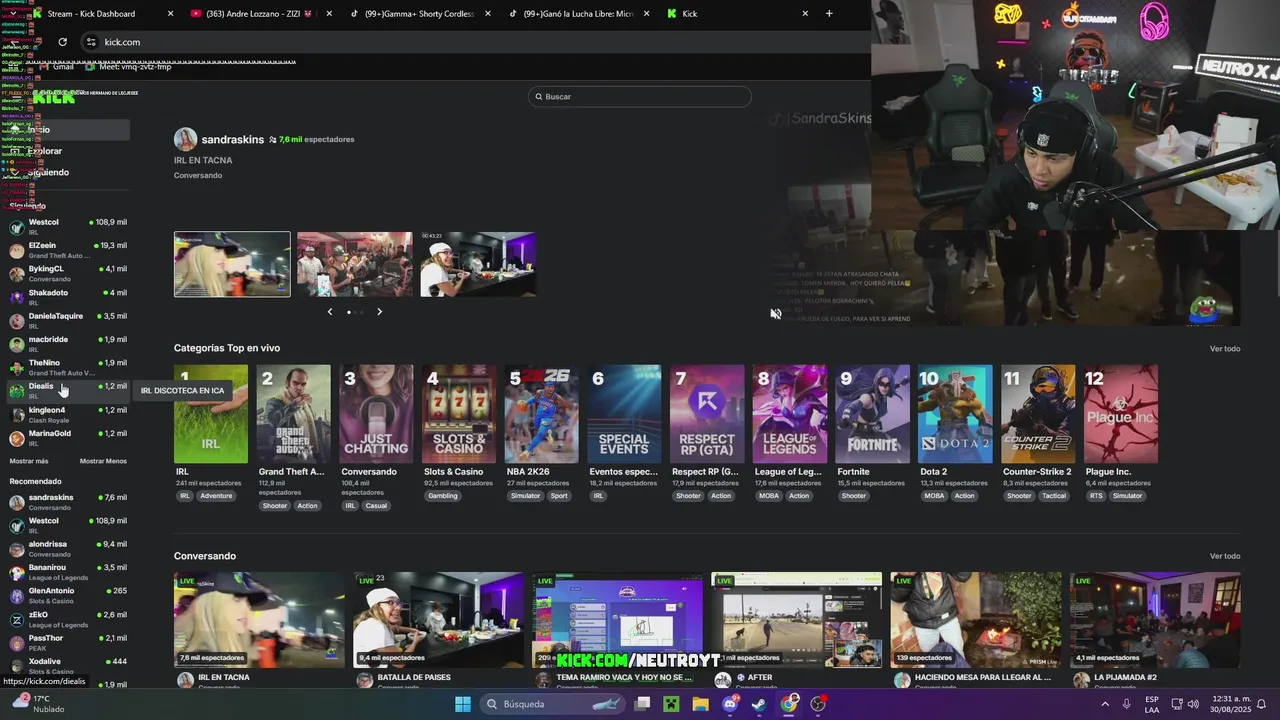
Task: Open BykingCL's channel avatar in the sidebar
Action: [17, 274]
